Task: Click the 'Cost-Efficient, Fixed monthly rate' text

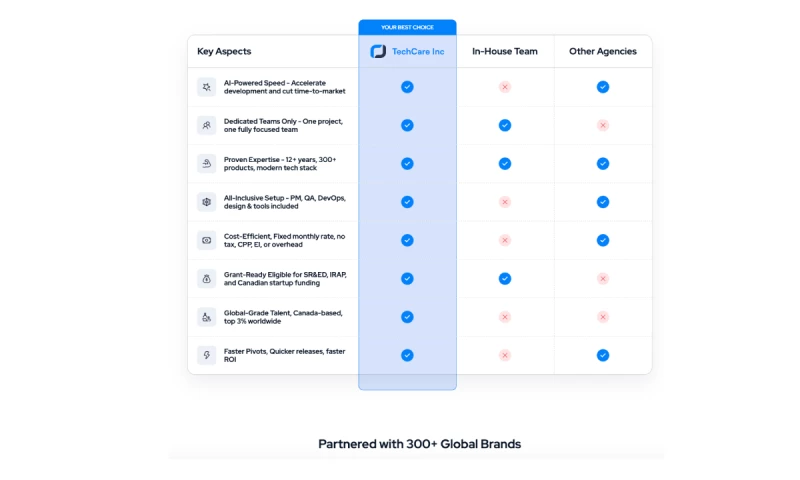Action: 284,240
